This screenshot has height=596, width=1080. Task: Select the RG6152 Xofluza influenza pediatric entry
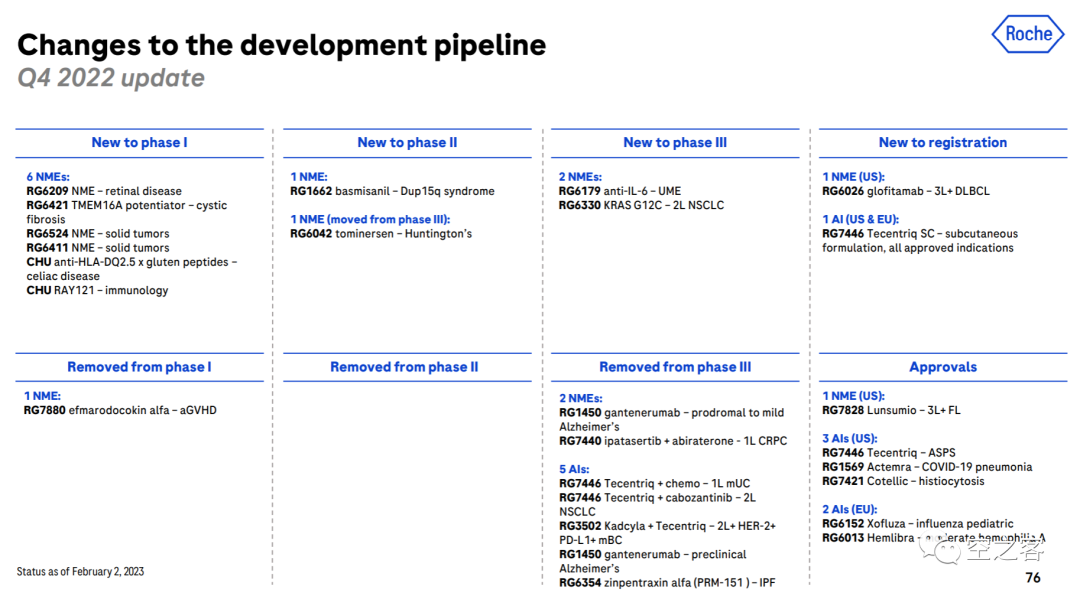(x=918, y=524)
